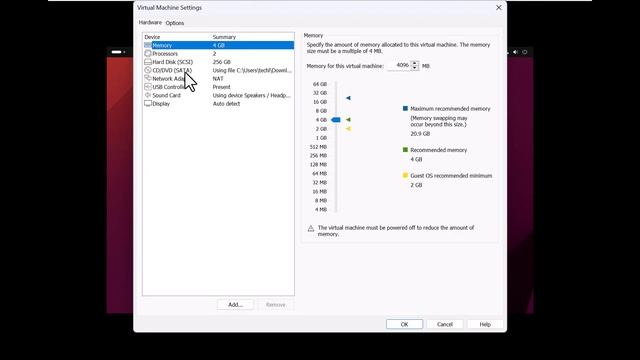The width and height of the screenshot is (640, 360).
Task: Select the Hard Disk (SCSI) row text
Action: (172, 62)
